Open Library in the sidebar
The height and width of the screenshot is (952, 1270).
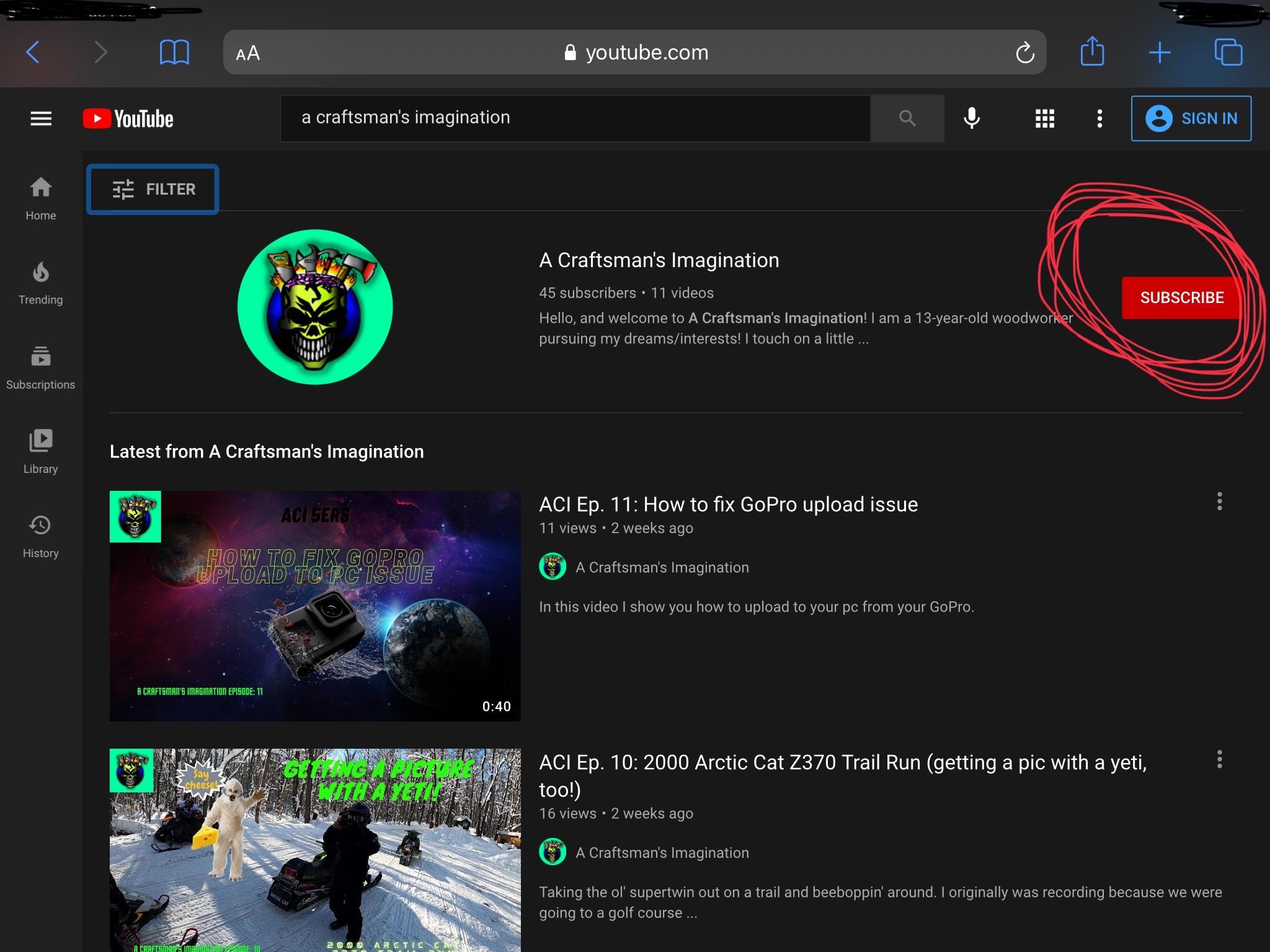pos(40,452)
